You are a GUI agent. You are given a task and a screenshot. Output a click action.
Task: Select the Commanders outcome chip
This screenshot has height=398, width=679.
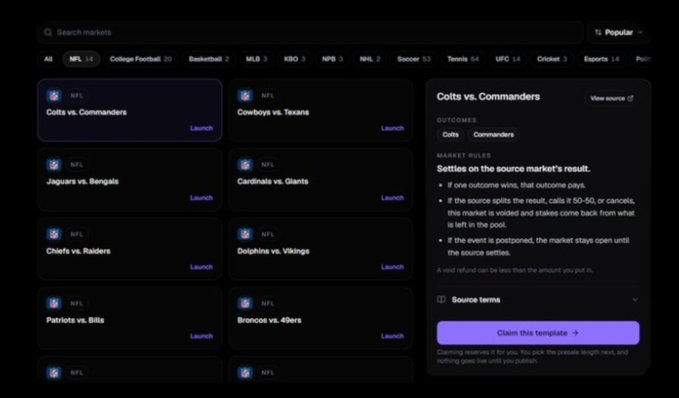[493, 135]
